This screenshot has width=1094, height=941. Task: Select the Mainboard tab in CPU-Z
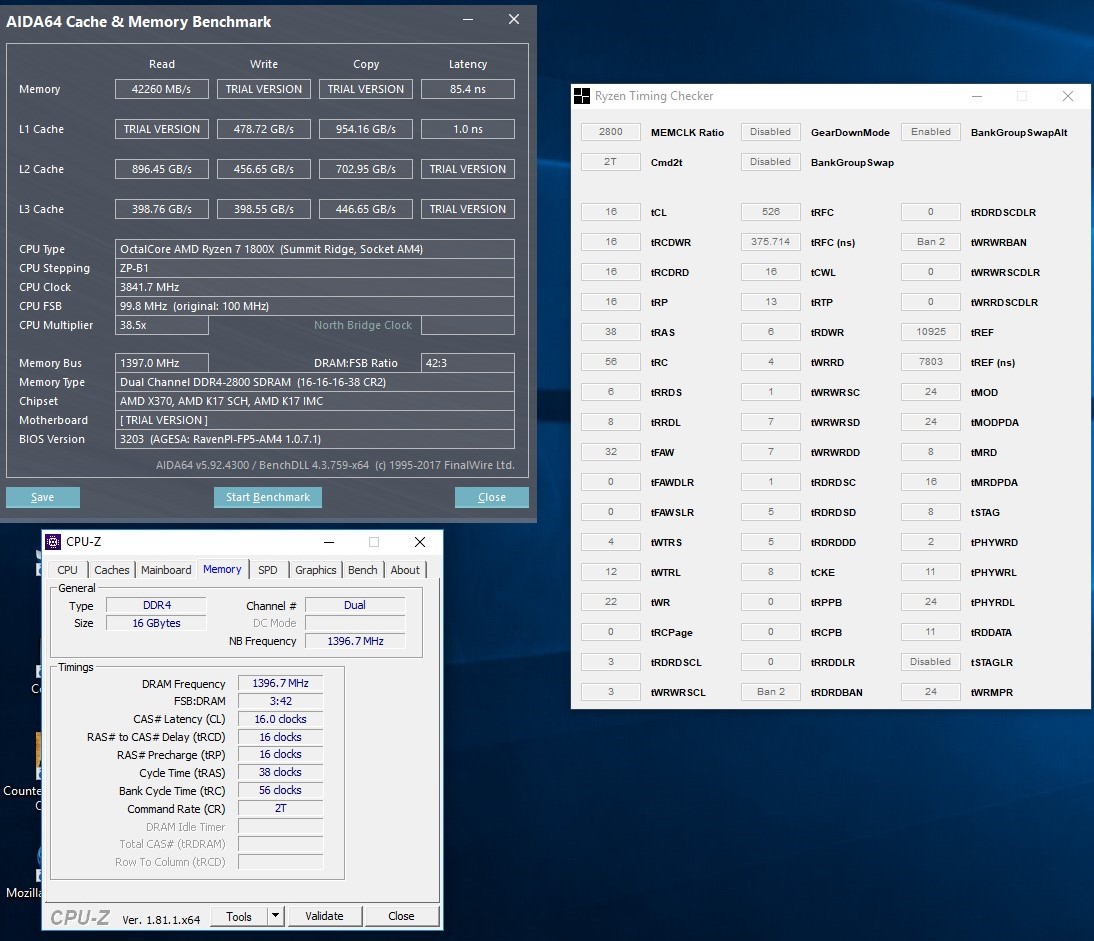(x=166, y=570)
